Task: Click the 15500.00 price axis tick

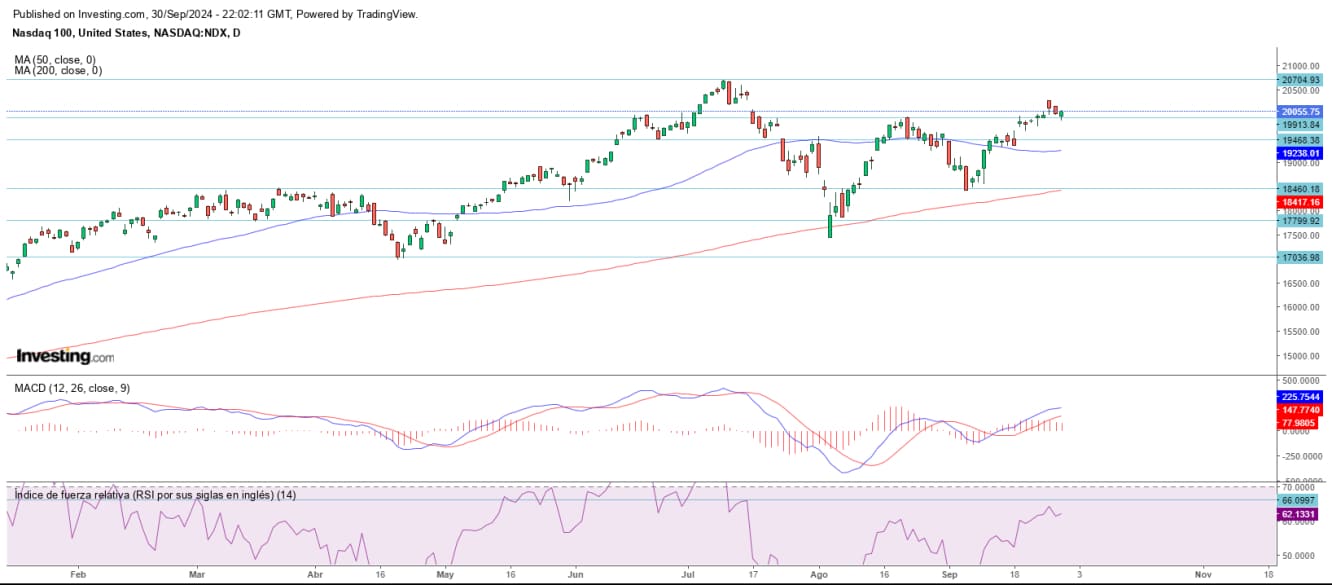Action: pos(1300,332)
